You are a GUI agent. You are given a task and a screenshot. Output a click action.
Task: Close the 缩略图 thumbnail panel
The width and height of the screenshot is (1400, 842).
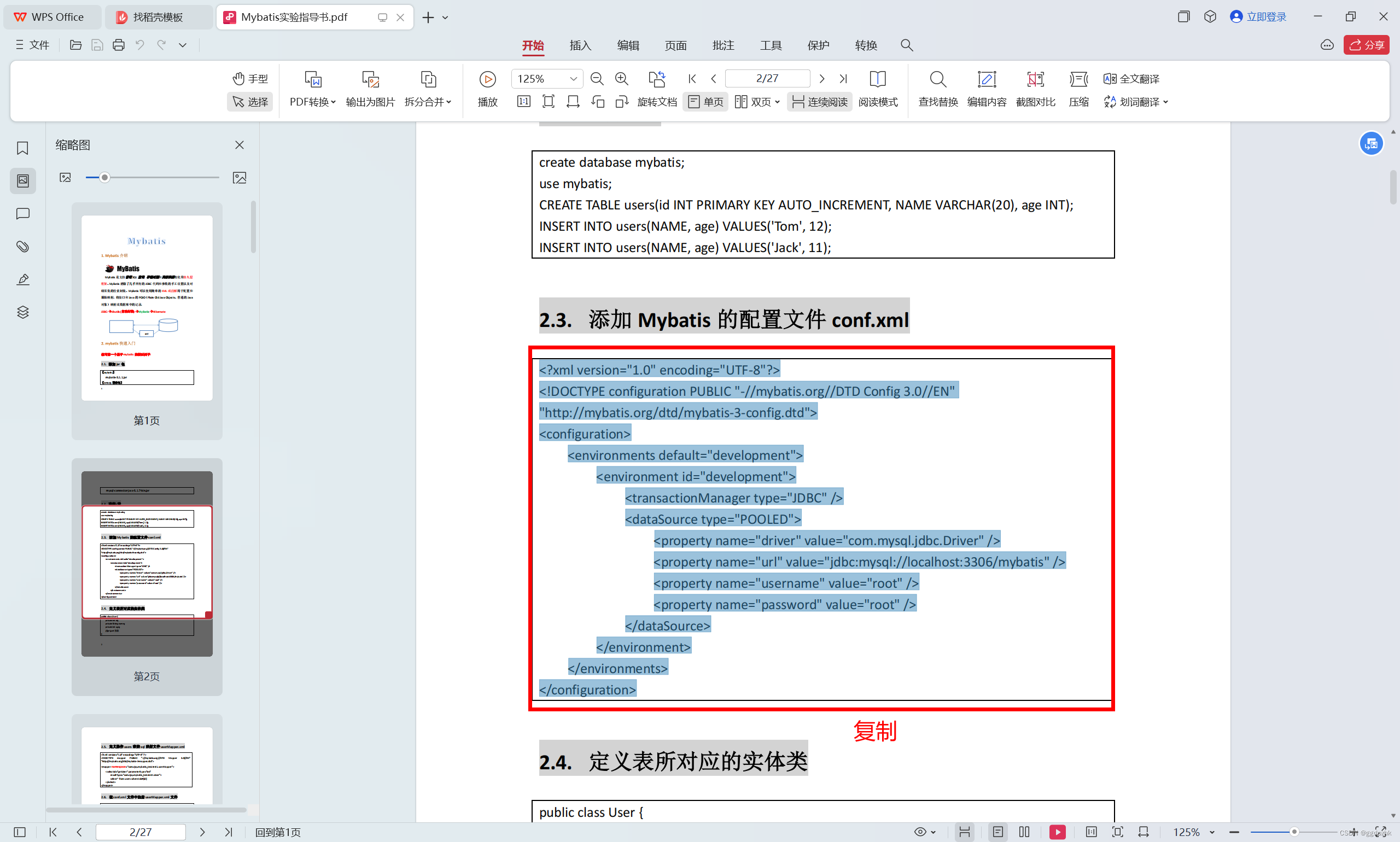coord(240,145)
